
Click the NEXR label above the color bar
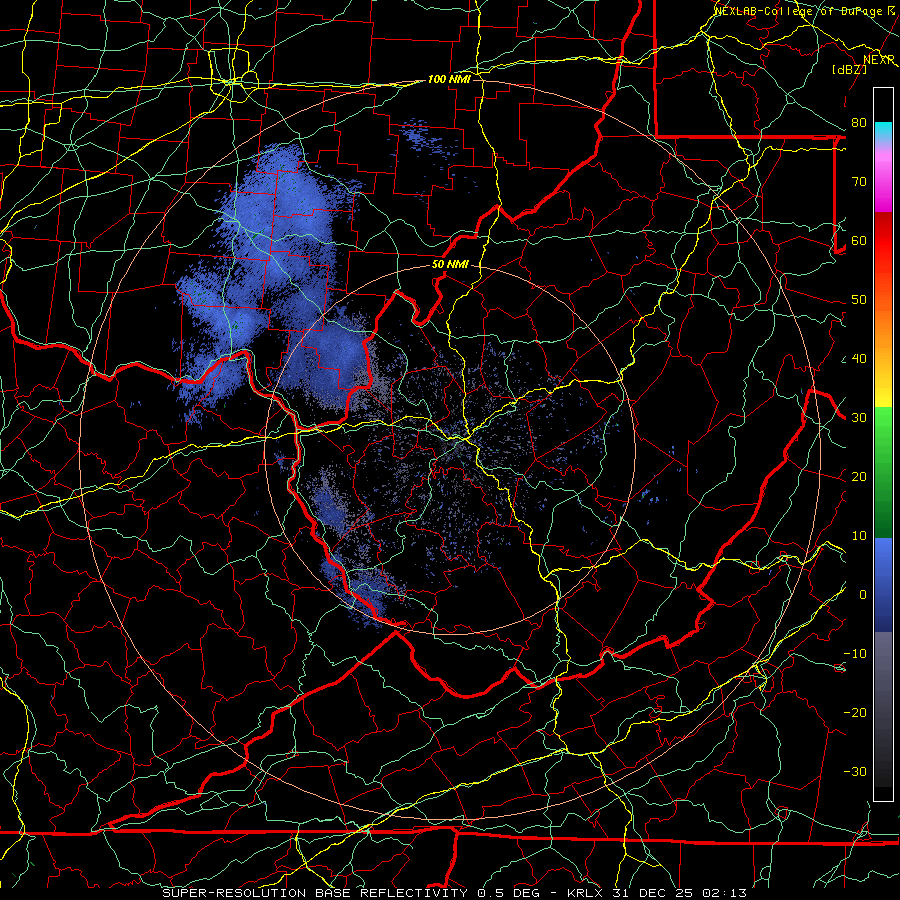click(x=879, y=60)
